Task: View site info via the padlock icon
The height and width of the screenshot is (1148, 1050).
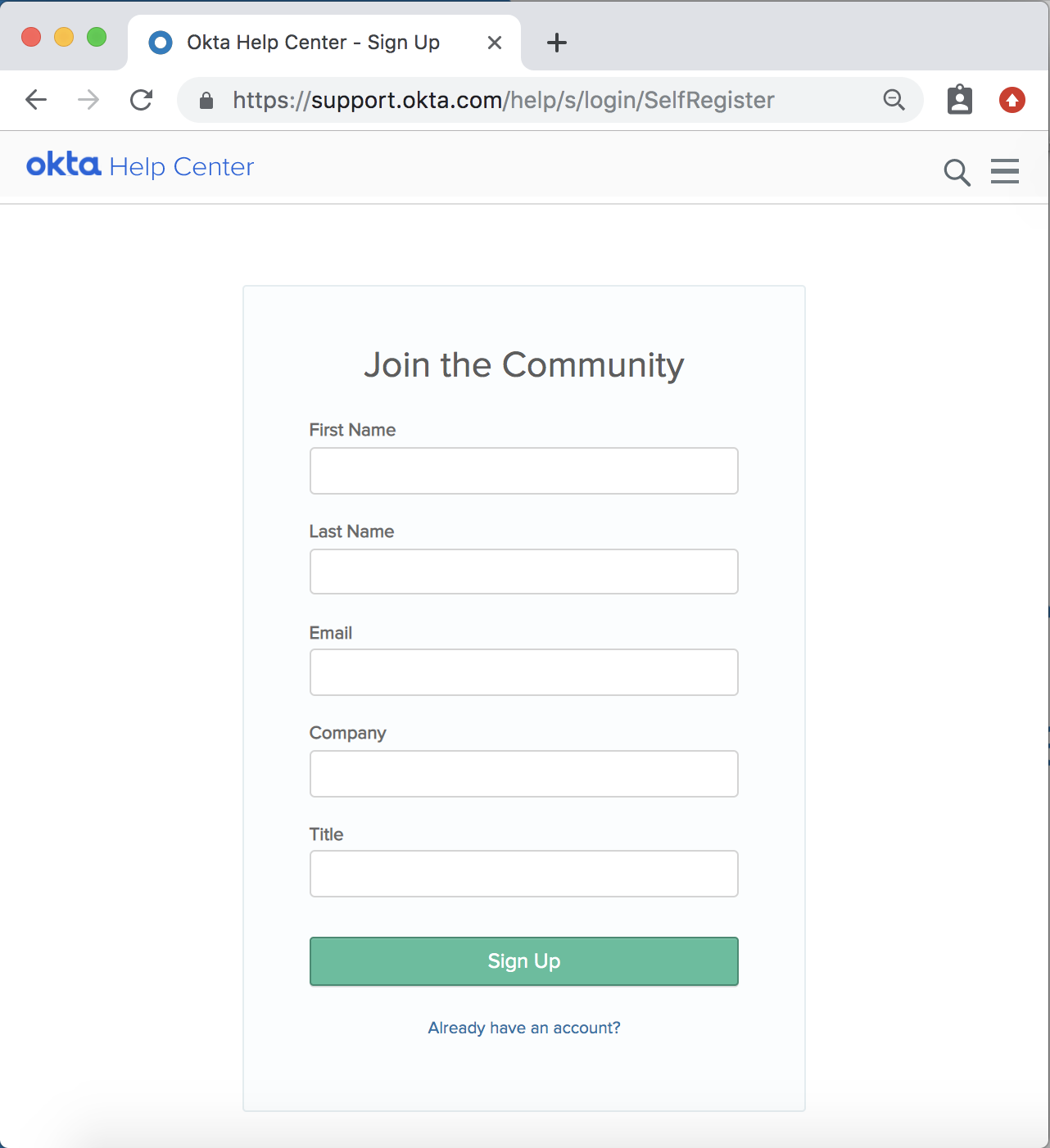Action: pos(206,100)
